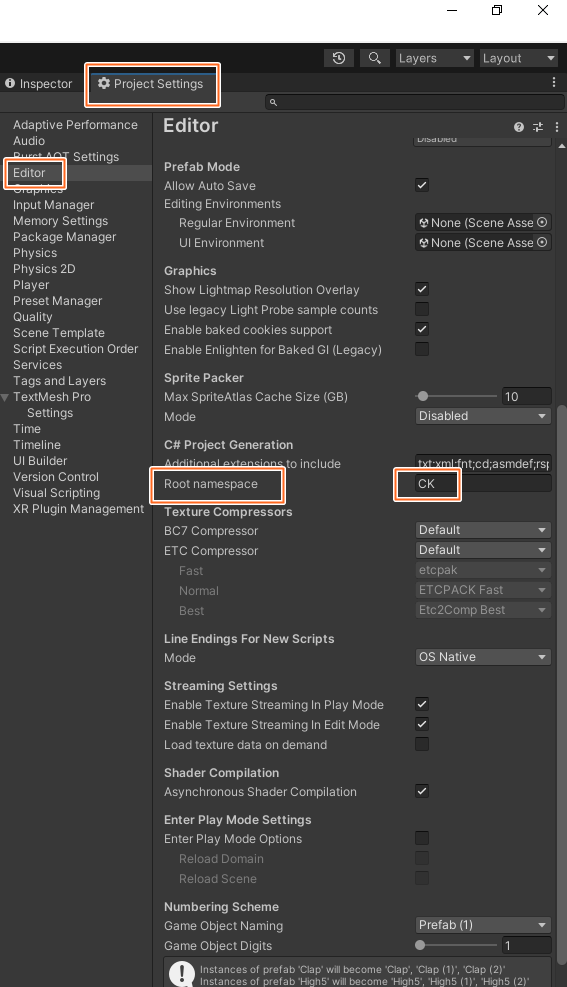Select UI Builder category
Viewport: 567px width, 987px height.
coord(40,461)
